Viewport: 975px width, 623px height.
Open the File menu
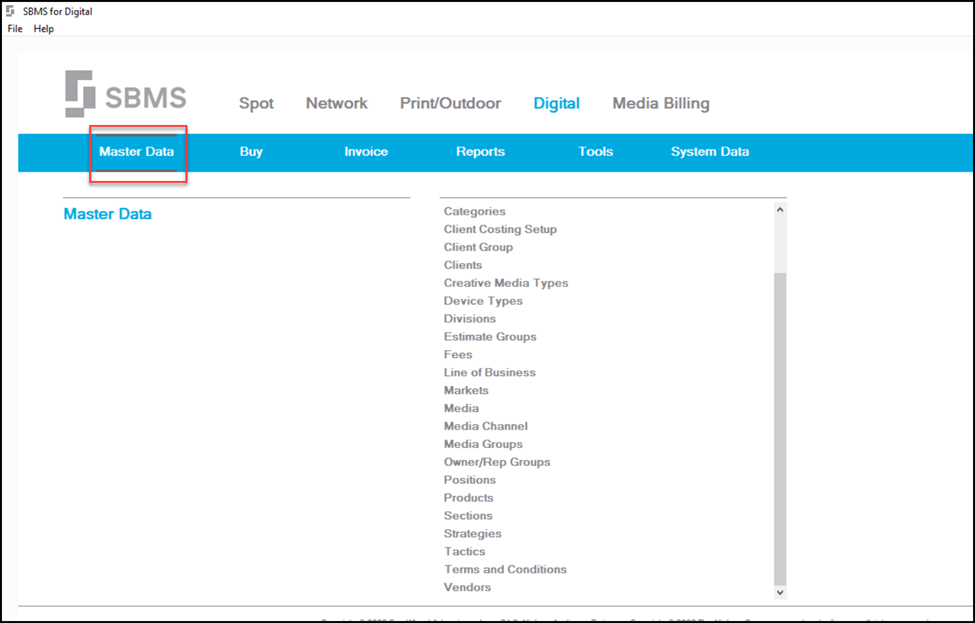(x=15, y=29)
